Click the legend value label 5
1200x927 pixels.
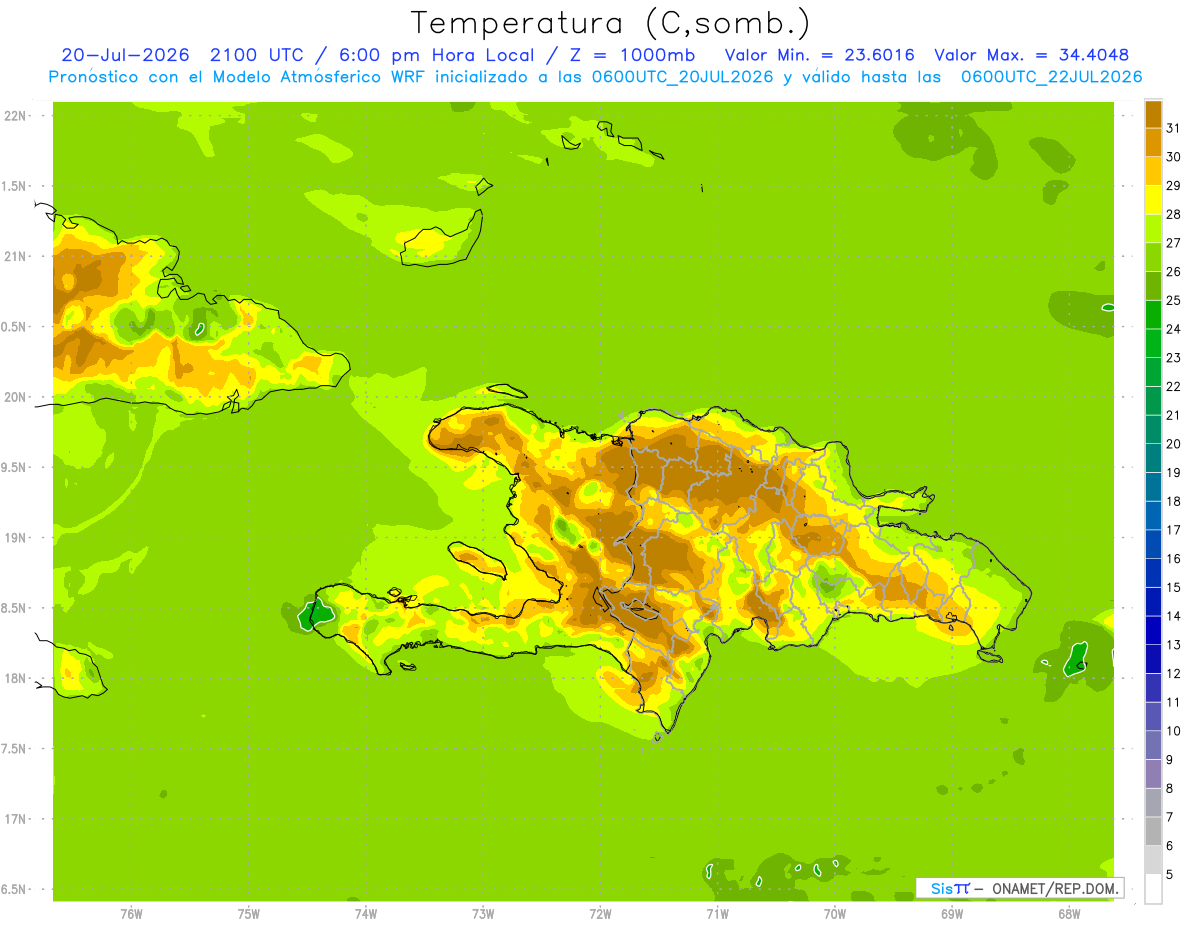(1170, 875)
